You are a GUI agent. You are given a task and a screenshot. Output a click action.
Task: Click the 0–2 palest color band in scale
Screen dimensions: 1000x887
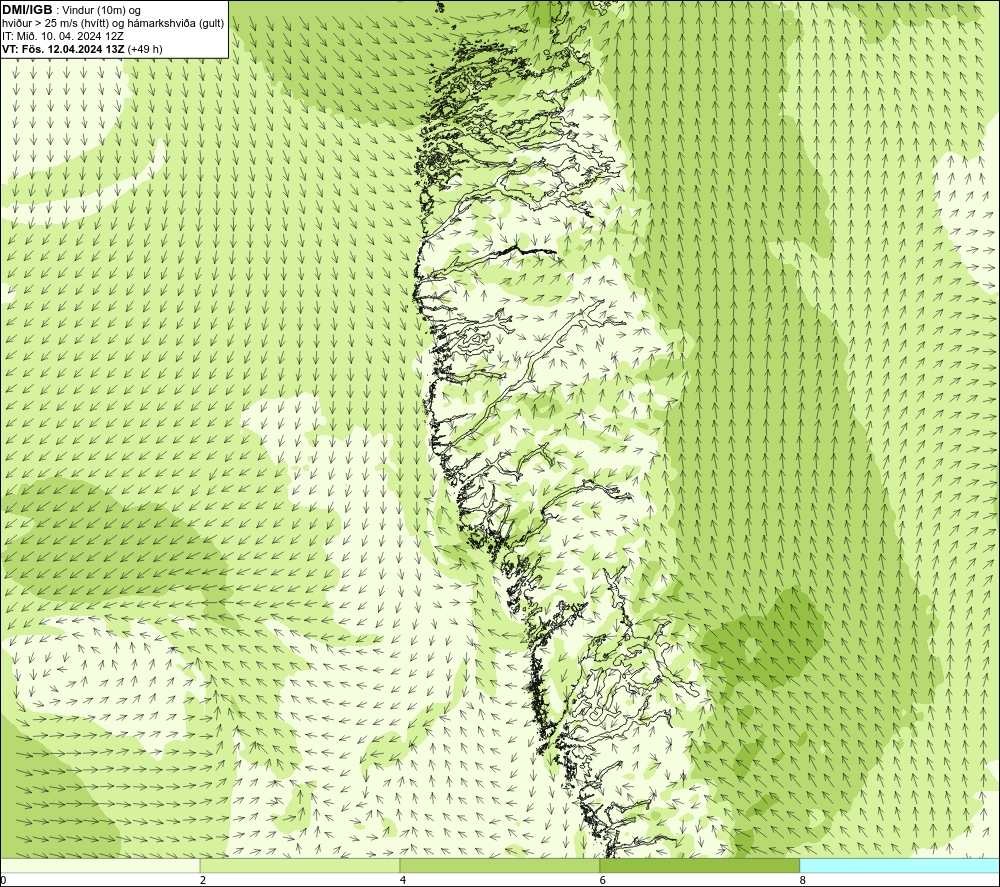click(100, 865)
